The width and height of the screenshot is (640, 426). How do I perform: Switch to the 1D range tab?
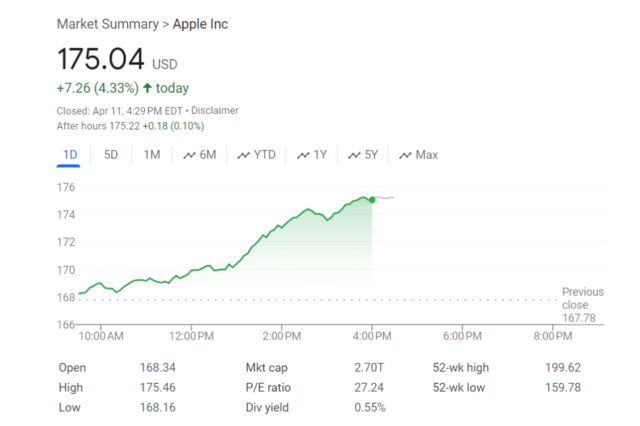pos(70,155)
